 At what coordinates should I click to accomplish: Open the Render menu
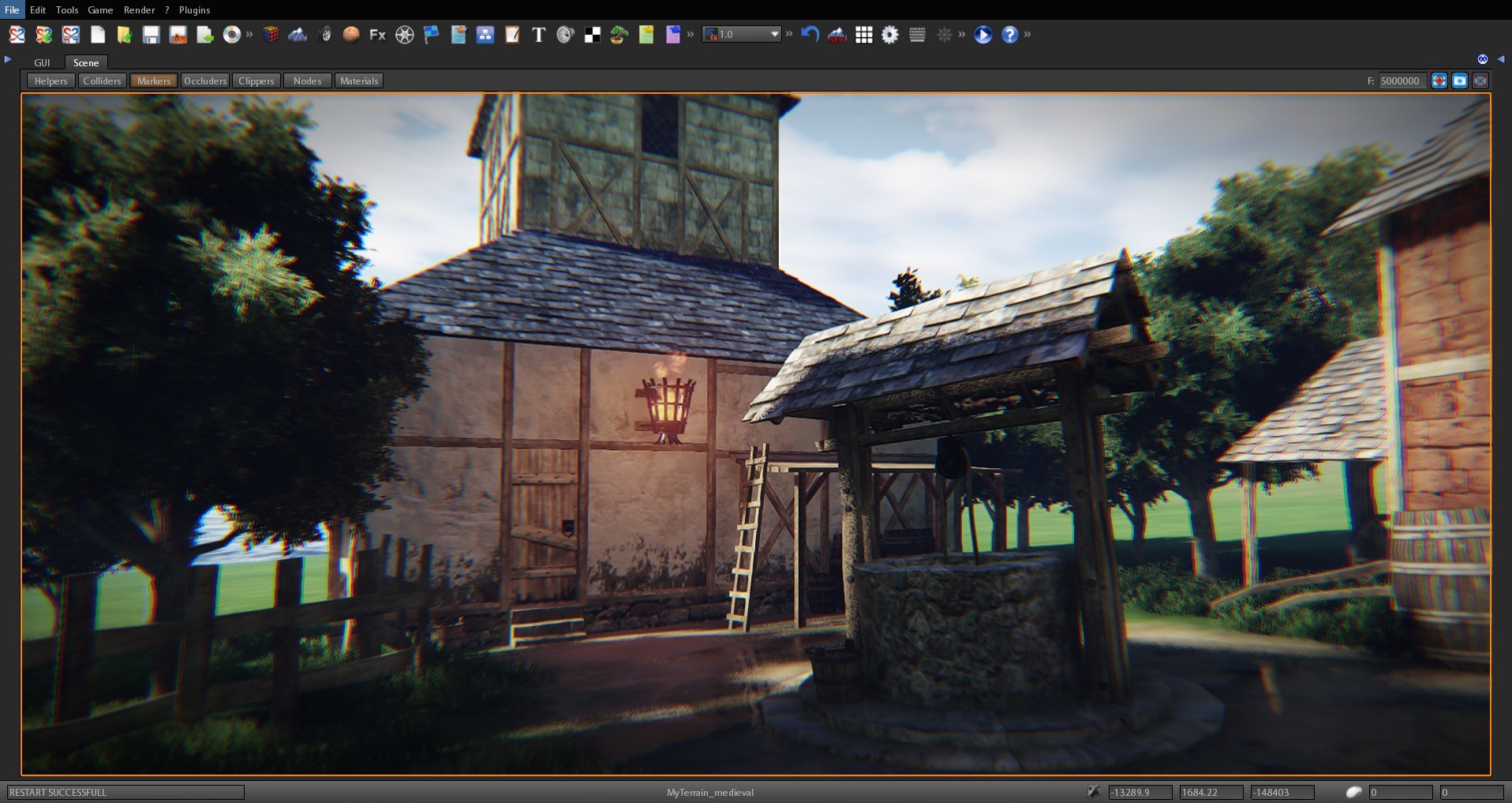[x=140, y=10]
